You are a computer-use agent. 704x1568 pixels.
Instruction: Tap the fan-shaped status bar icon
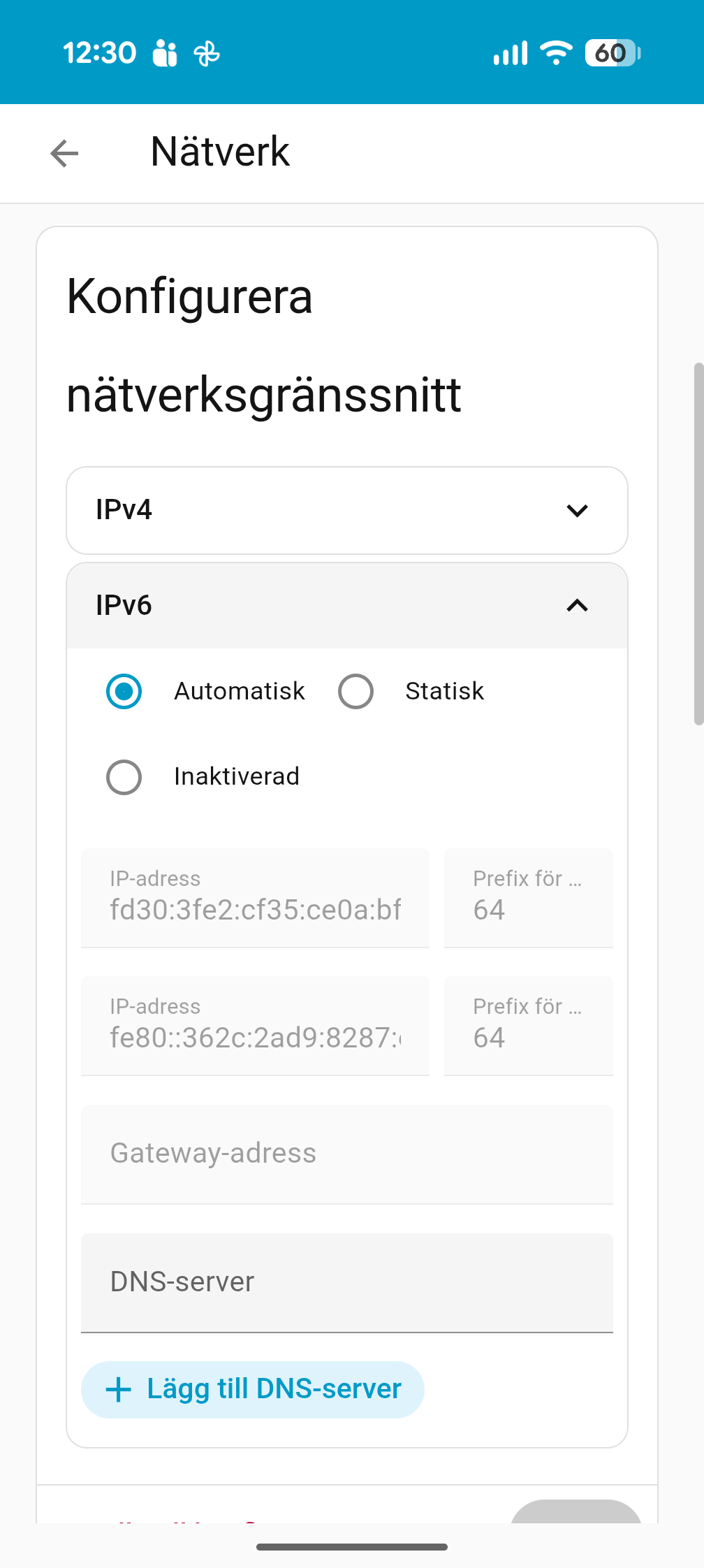(x=207, y=53)
